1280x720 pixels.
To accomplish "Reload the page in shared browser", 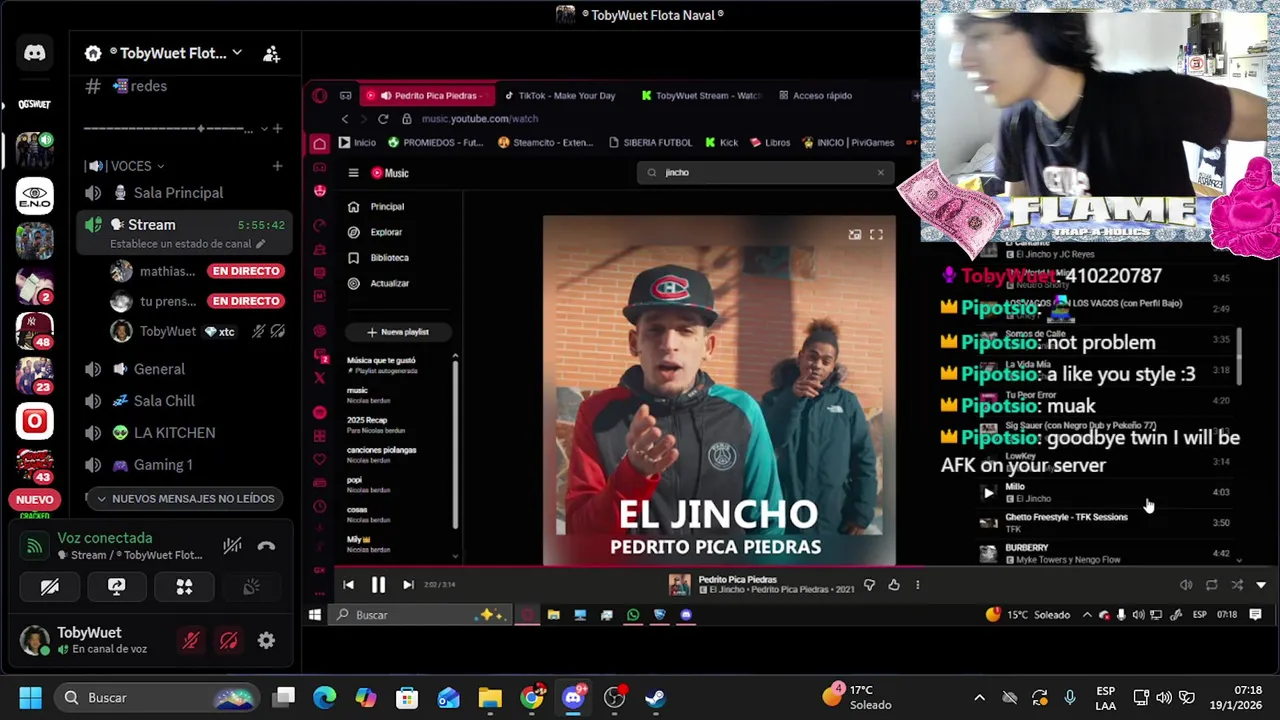I will 383,119.
